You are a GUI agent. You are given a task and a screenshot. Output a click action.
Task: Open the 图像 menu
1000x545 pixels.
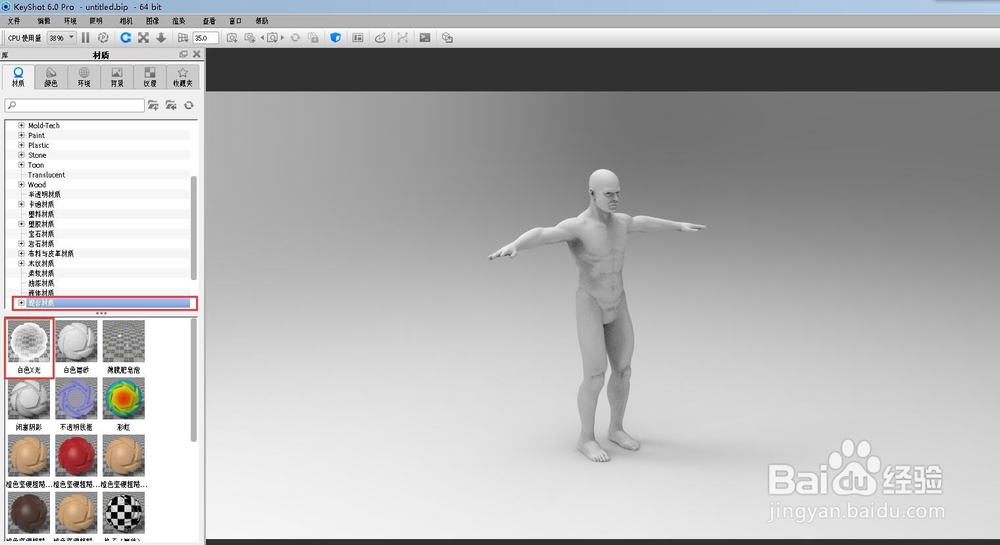[152, 21]
